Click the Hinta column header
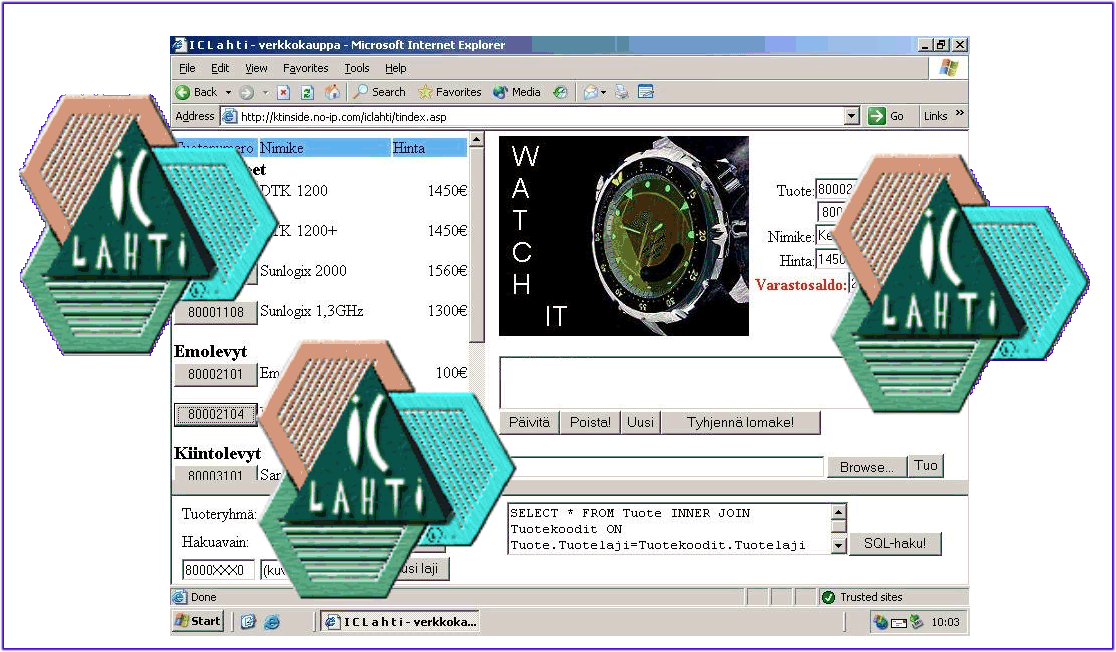The height and width of the screenshot is (652, 1116). 429,148
